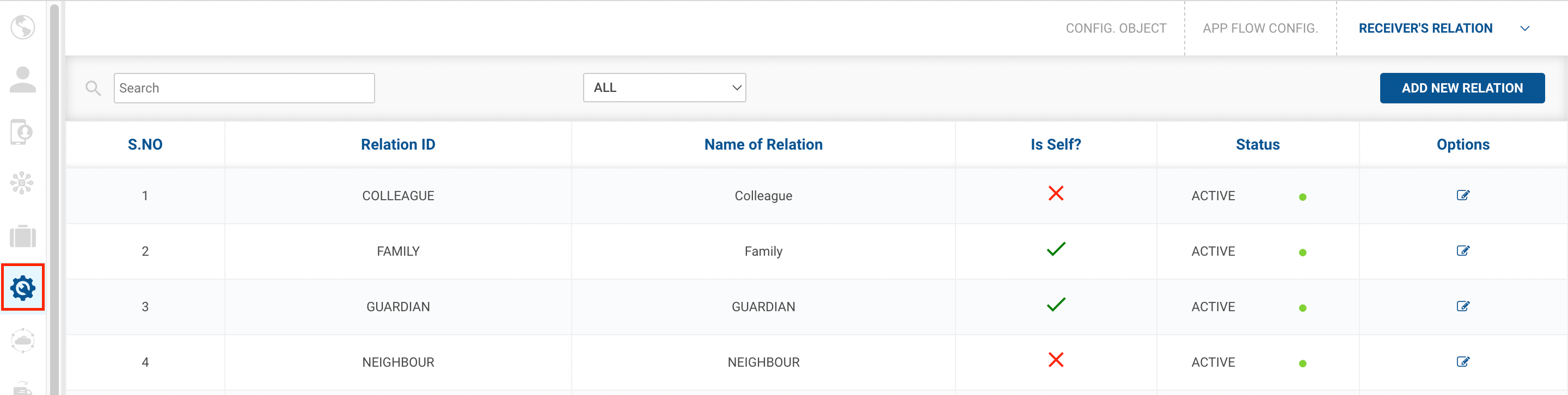Switch to CONFIG. OBJECT tab
Viewport: 1568px width, 395px height.
tap(1116, 29)
